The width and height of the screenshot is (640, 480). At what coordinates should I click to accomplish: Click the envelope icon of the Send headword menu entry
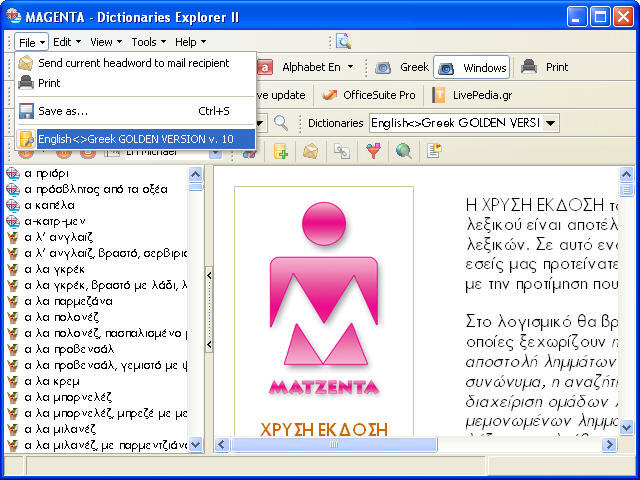(26, 63)
